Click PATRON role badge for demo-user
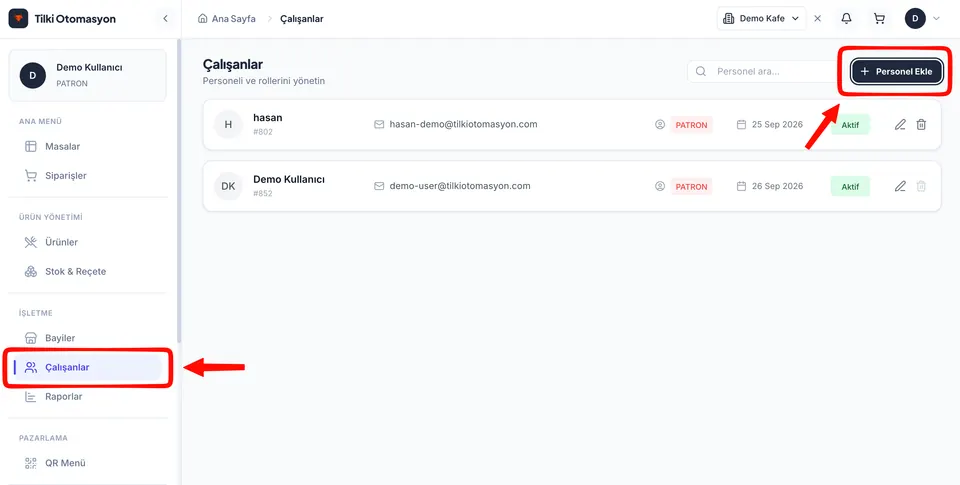Image resolution: width=960 pixels, height=485 pixels. click(x=691, y=186)
